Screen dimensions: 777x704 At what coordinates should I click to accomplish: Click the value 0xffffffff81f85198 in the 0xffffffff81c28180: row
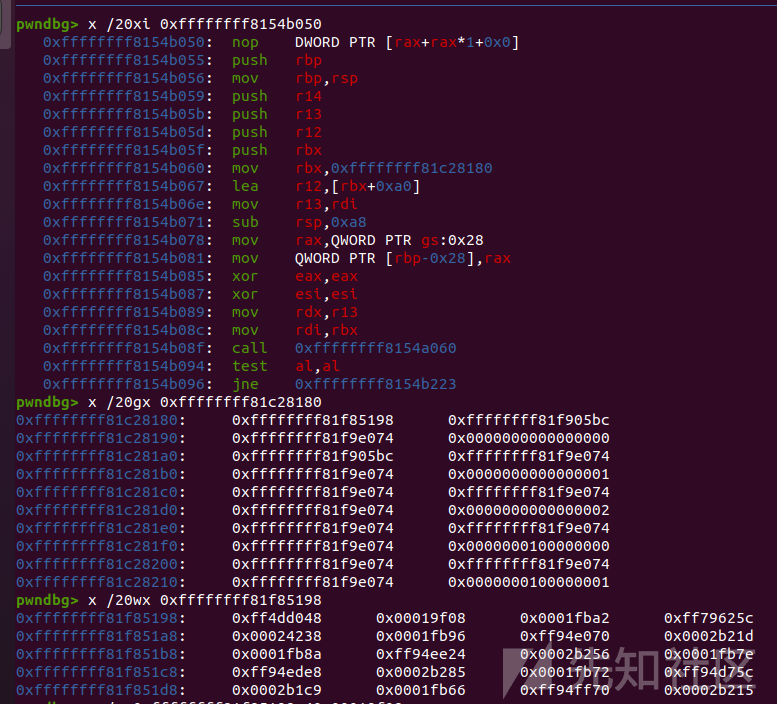pos(313,420)
